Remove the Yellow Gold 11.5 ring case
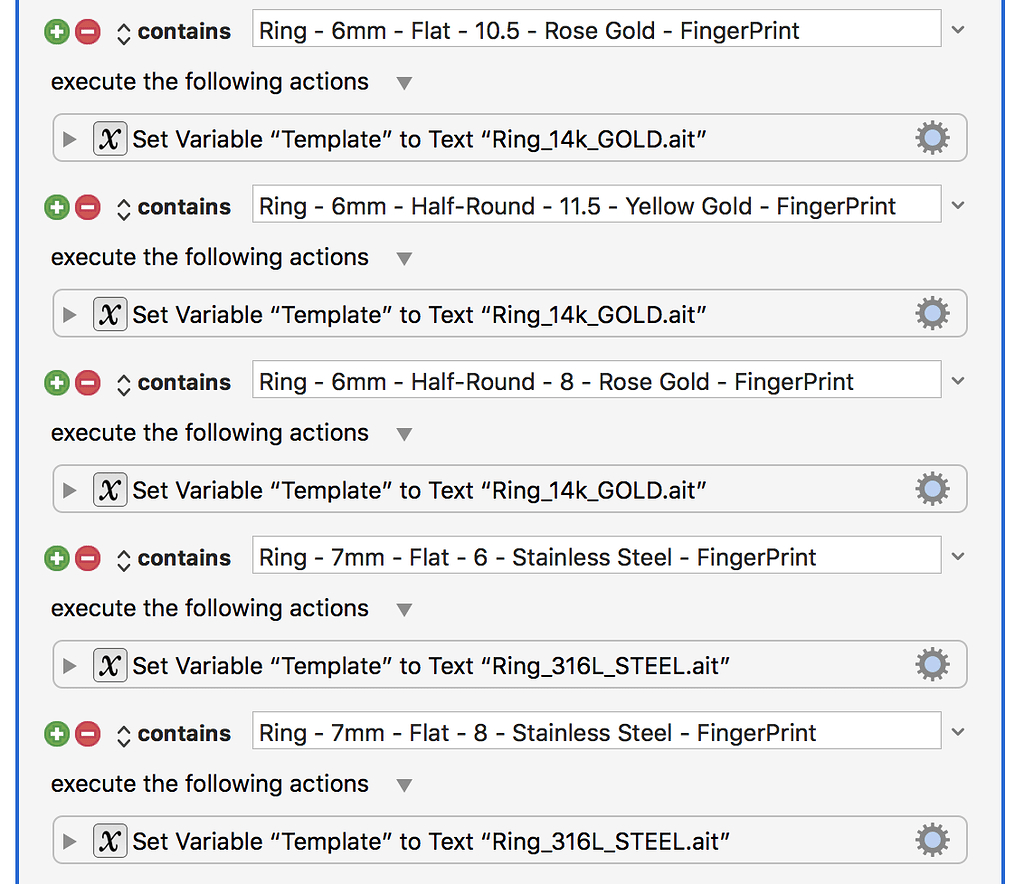This screenshot has height=884, width=1024. click(x=88, y=207)
